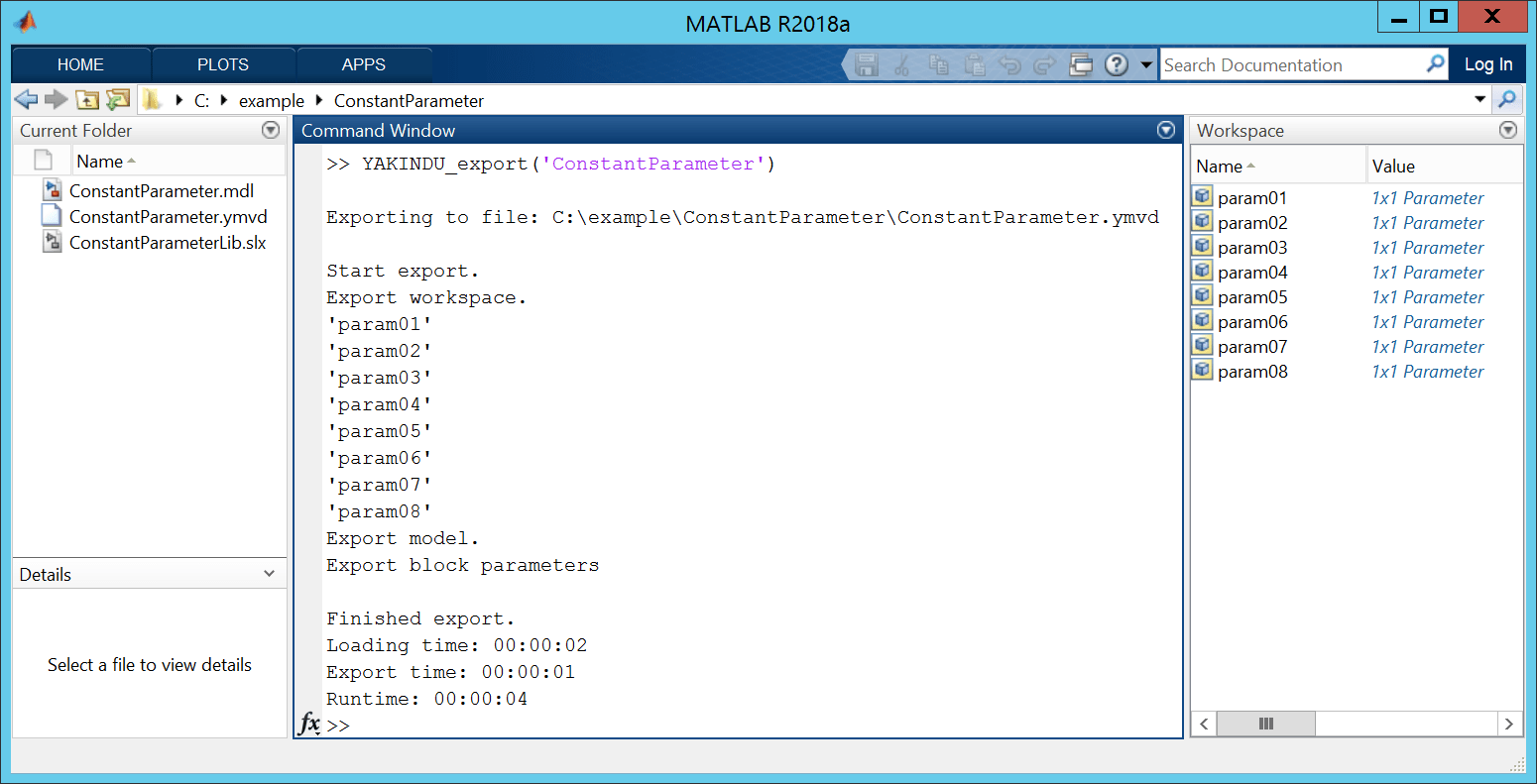Viewport: 1537px width, 784px height.
Task: Click the Workspace scrollbar right arrow
Action: click(x=1509, y=724)
